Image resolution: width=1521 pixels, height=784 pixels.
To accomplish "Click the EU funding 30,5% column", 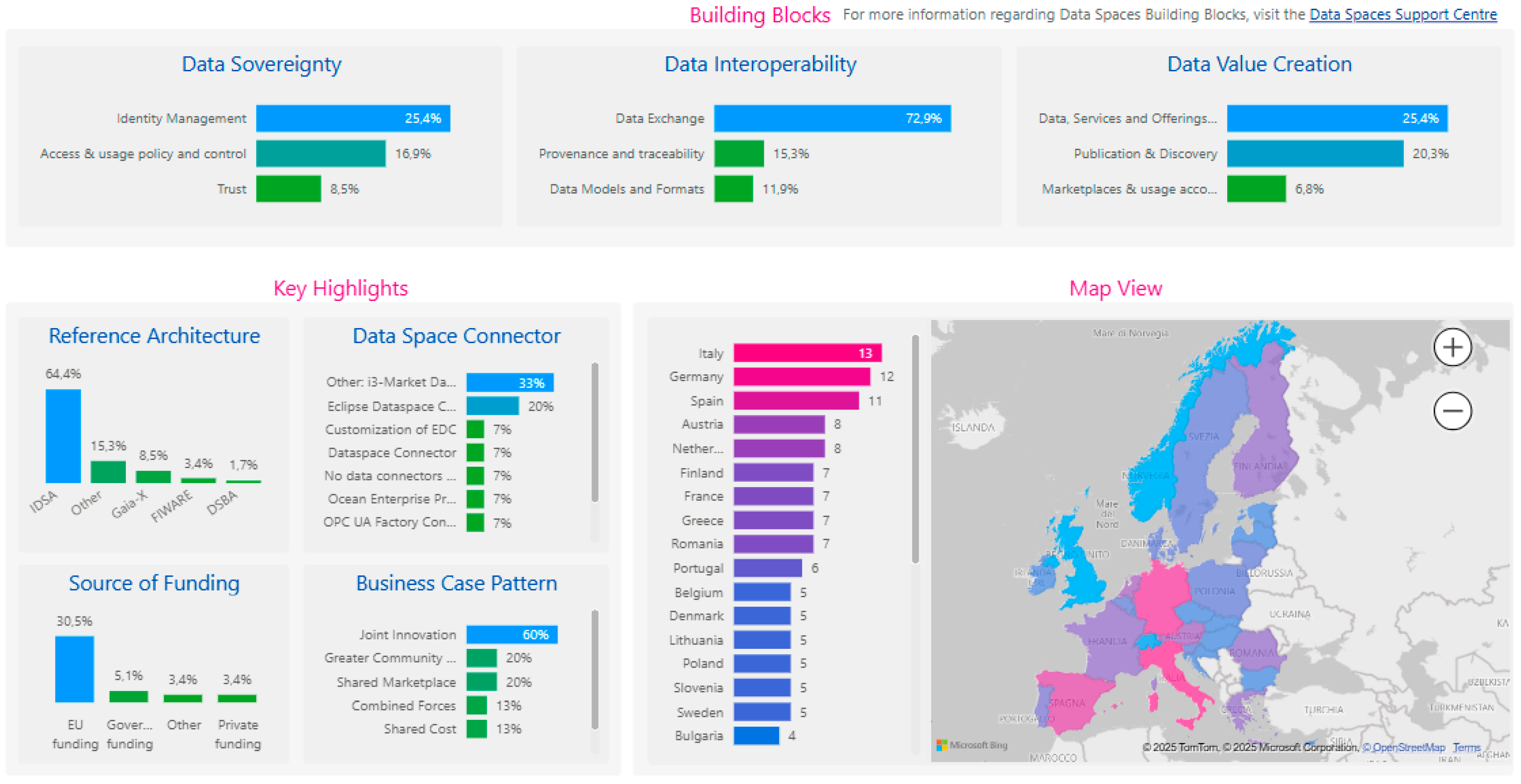I will pyautogui.click(x=75, y=669).
